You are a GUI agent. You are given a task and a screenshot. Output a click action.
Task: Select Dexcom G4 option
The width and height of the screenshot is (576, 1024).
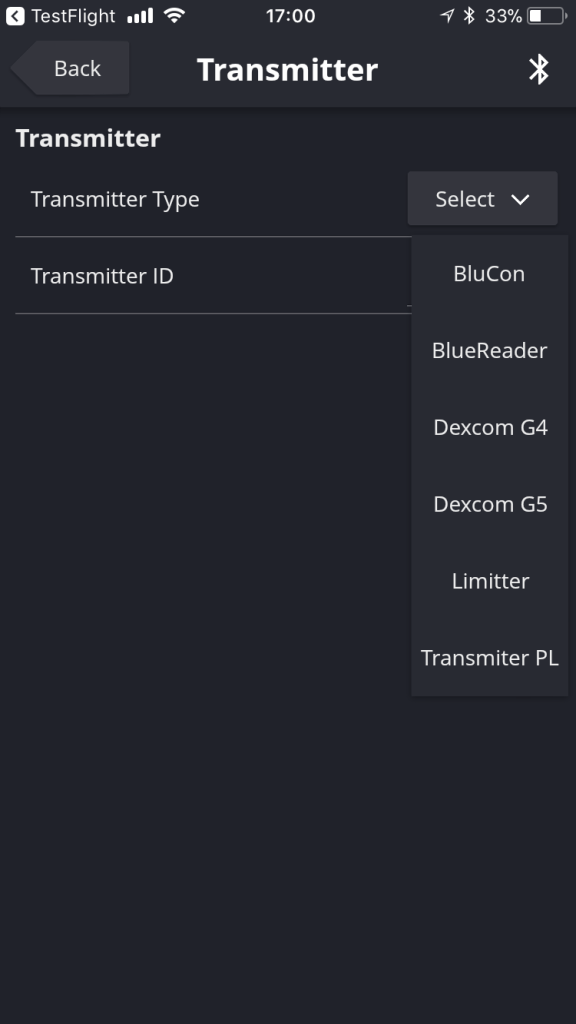click(x=489, y=427)
